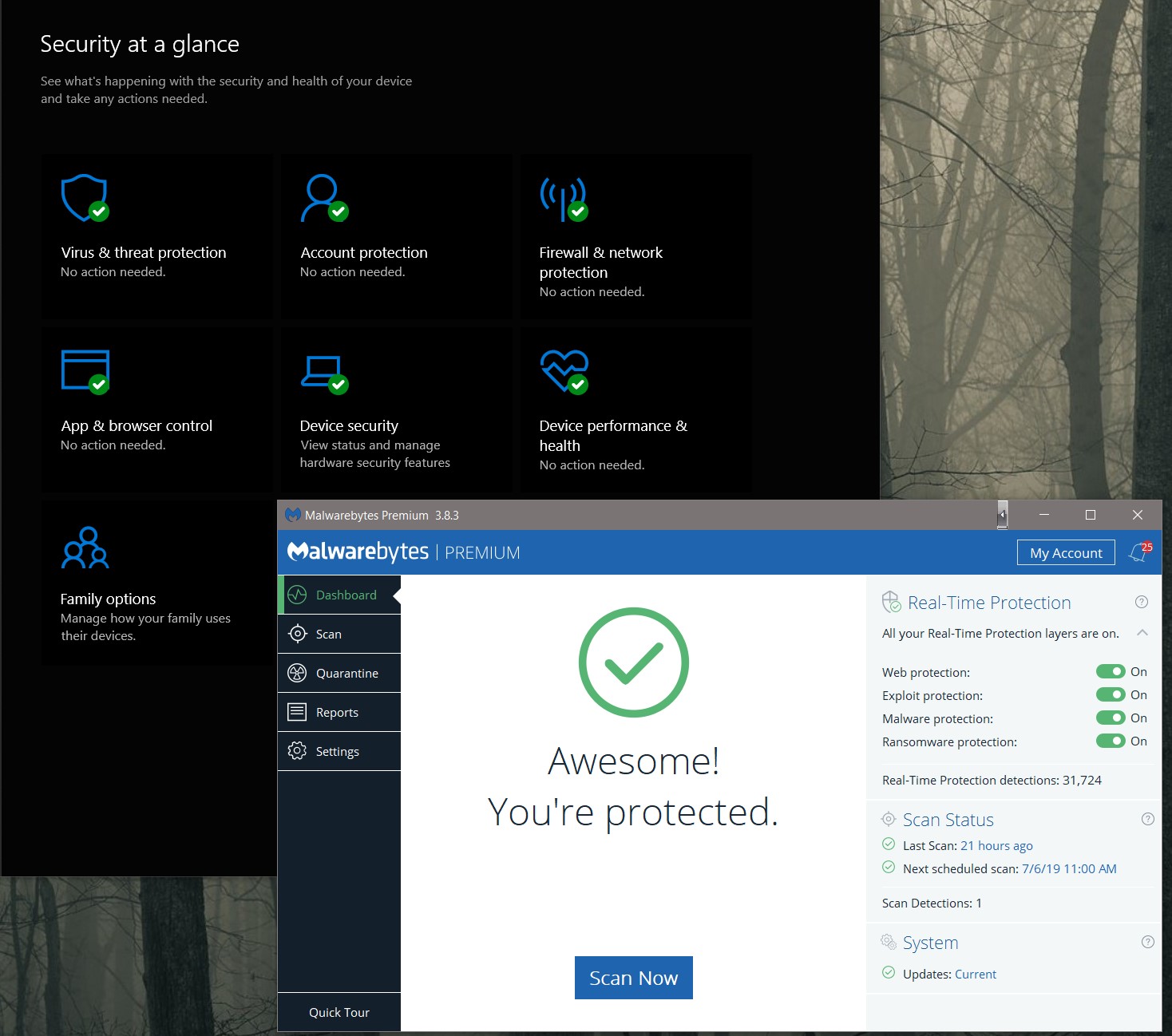
Task: Click the Account protection person icon
Action: [324, 197]
